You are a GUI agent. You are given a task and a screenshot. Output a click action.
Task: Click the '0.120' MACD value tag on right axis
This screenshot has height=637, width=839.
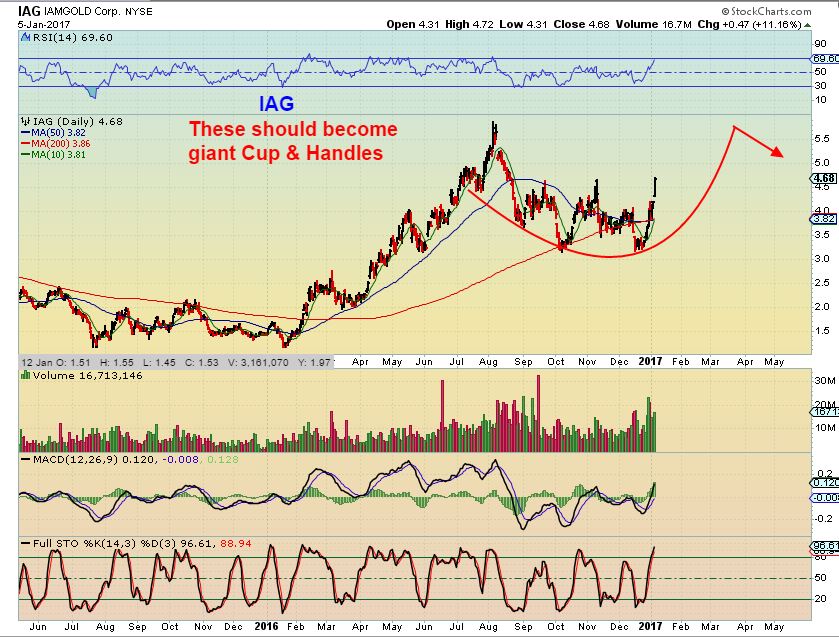coord(825,483)
